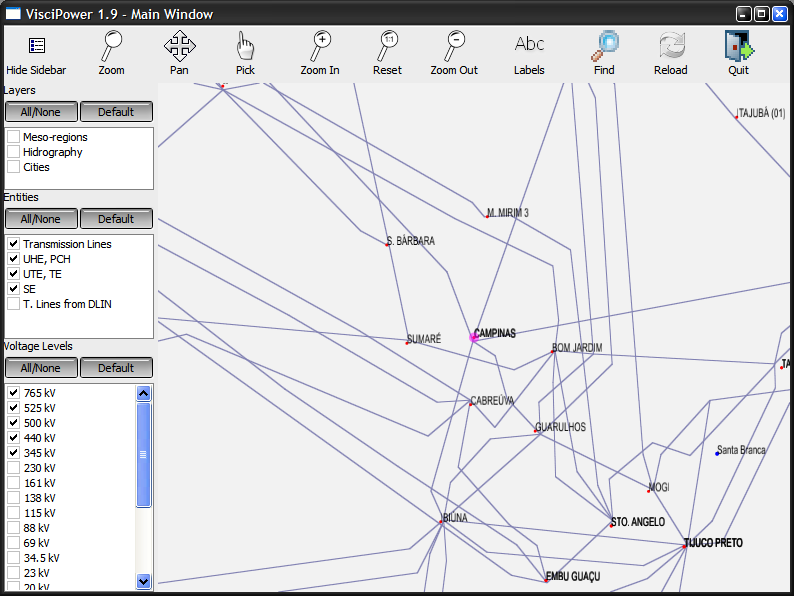This screenshot has height=596, width=794.
Task: Check 138 kV voltage level
Action: click(14, 498)
